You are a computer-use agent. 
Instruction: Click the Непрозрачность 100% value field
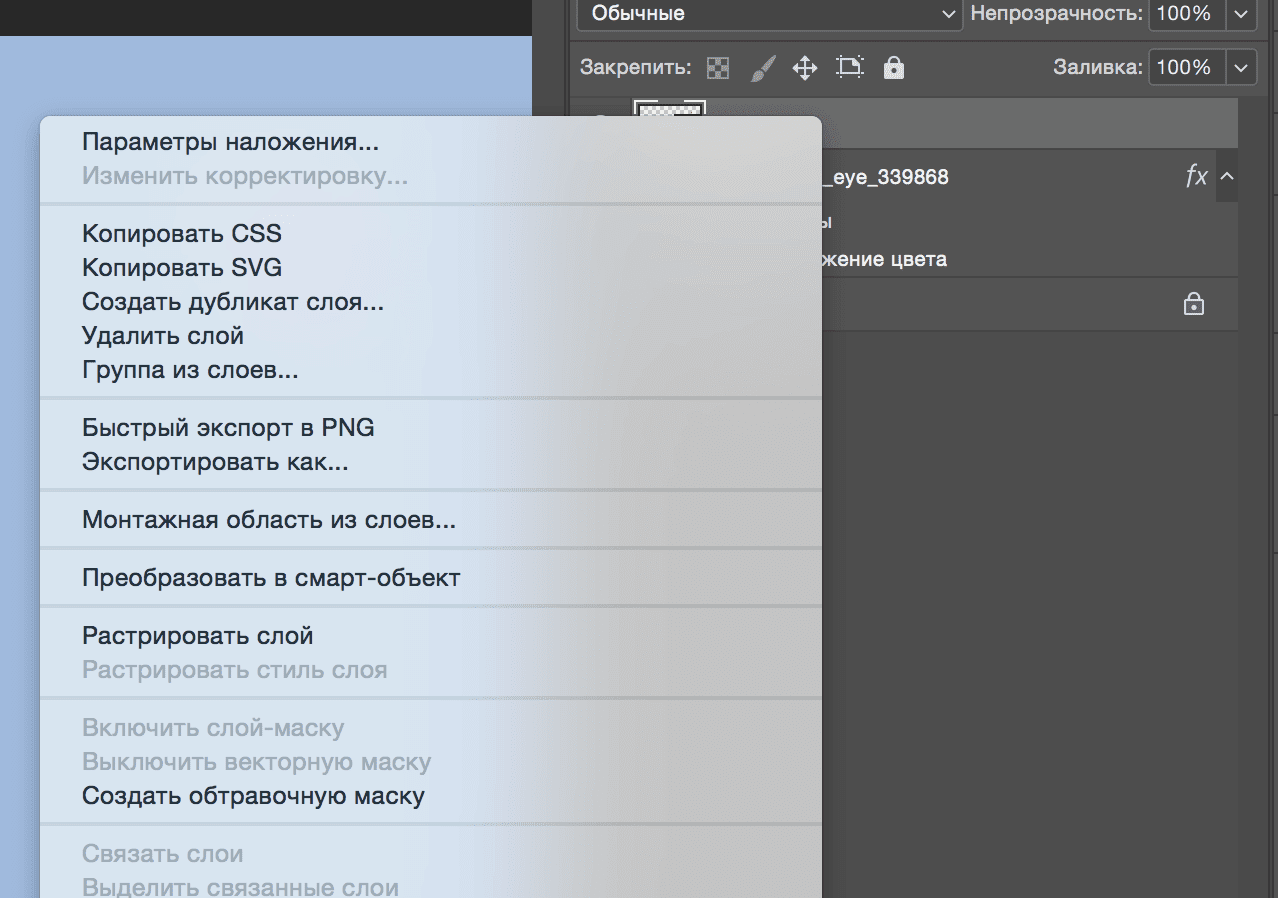pyautogui.click(x=1187, y=14)
